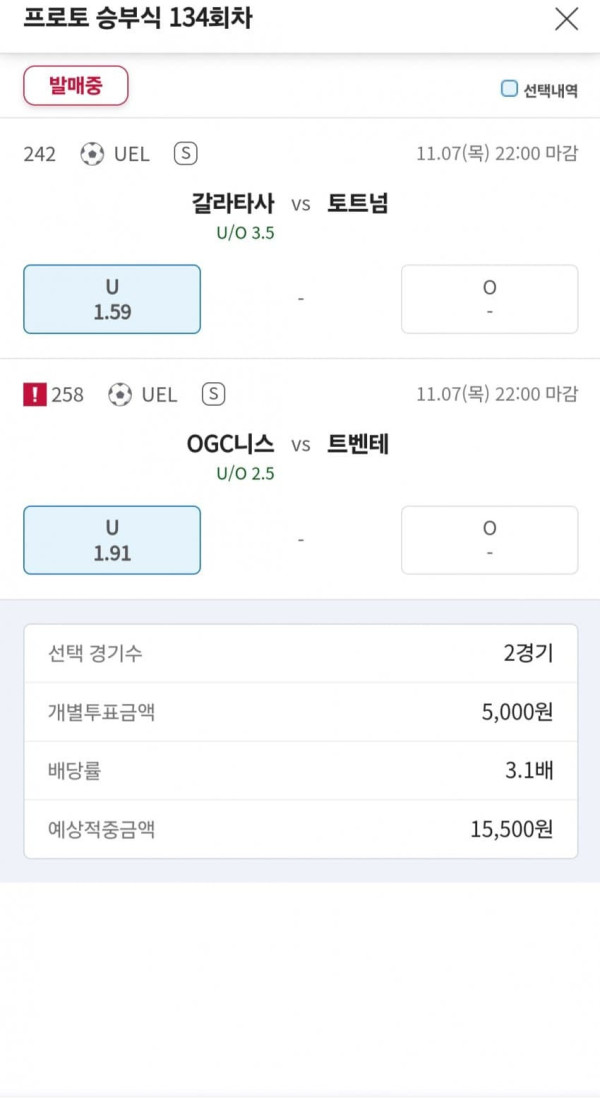
Task: Click the U/O 2.5 handicap label
Action: (x=245, y=474)
